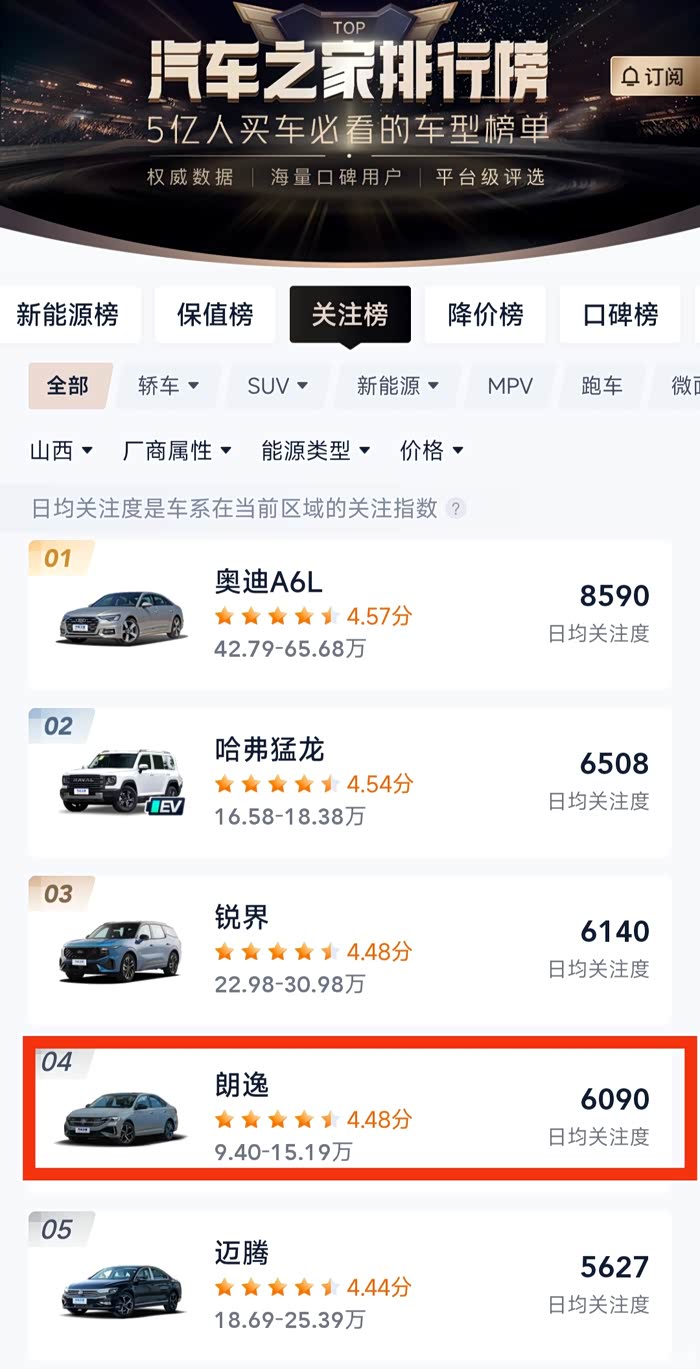700x1369 pixels.
Task: Select the MPV category filter
Action: tap(510, 386)
